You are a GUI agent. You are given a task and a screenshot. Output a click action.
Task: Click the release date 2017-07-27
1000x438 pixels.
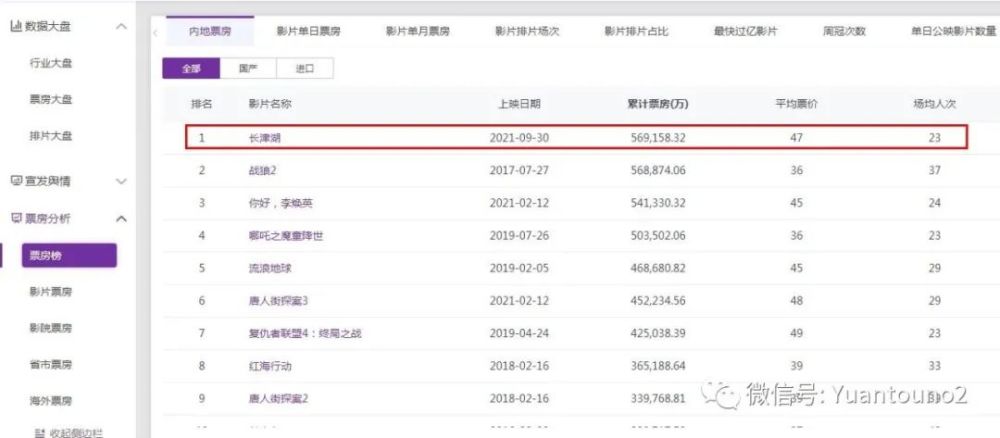[519, 170]
